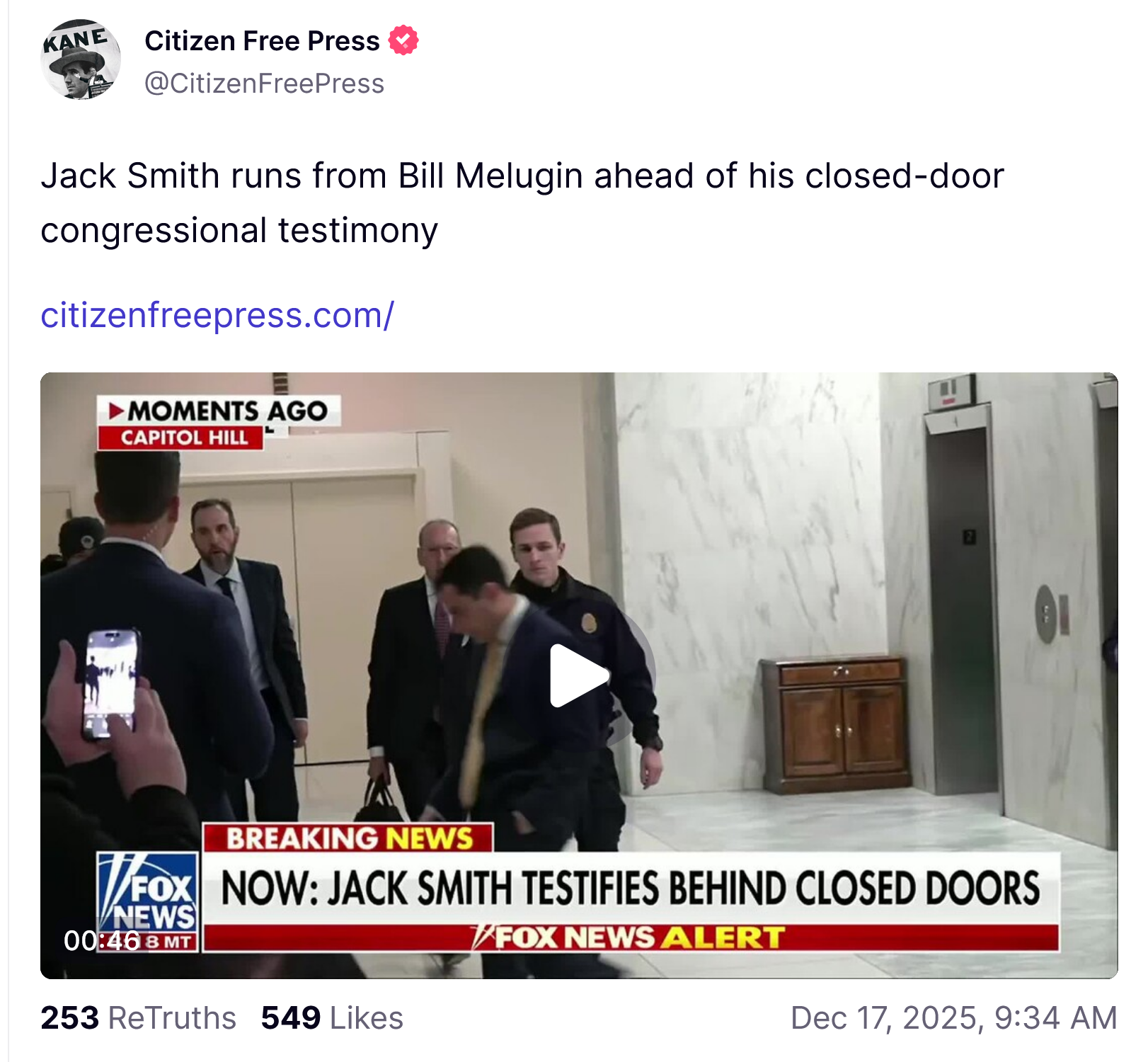Open the Citizen Free Press display name

(x=262, y=41)
